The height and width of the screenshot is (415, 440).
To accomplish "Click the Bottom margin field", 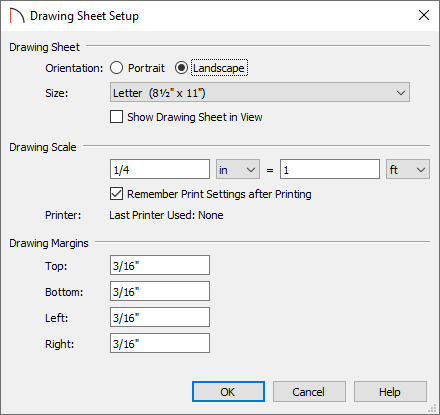I will (160, 291).
